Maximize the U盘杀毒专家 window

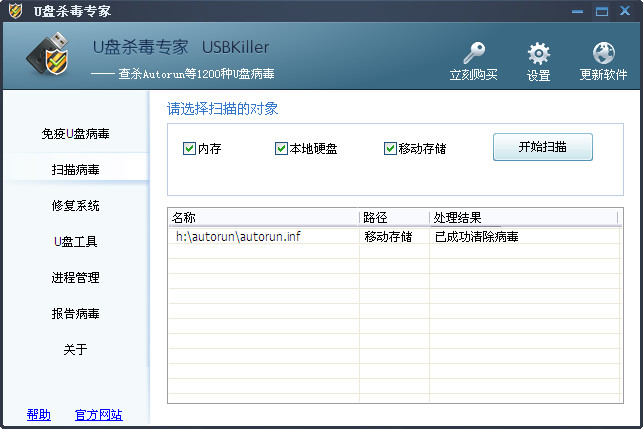(602, 11)
